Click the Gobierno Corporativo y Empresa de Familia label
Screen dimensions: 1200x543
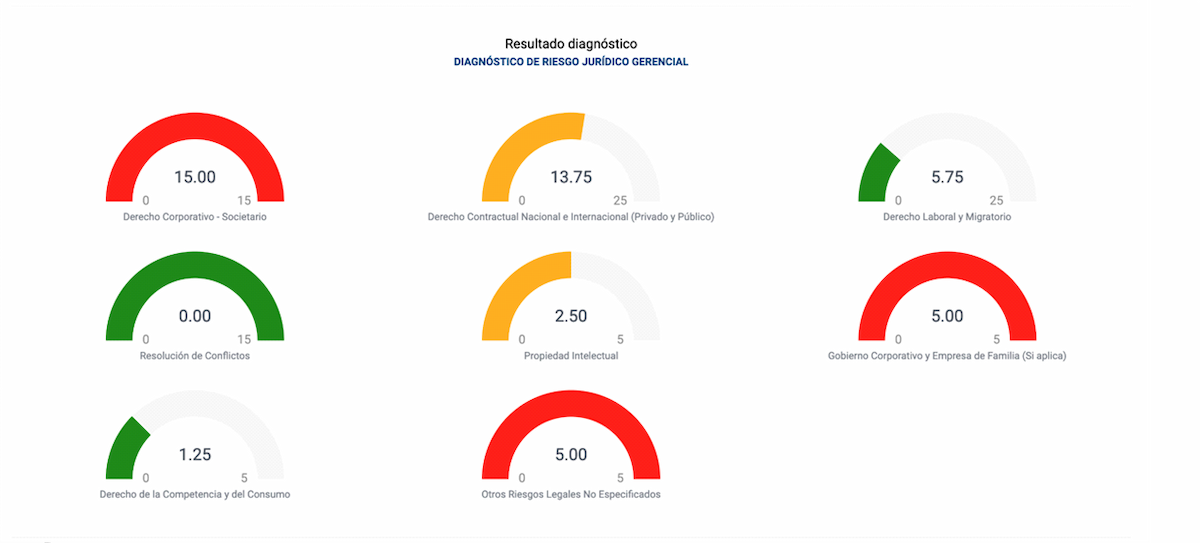[x=947, y=356]
